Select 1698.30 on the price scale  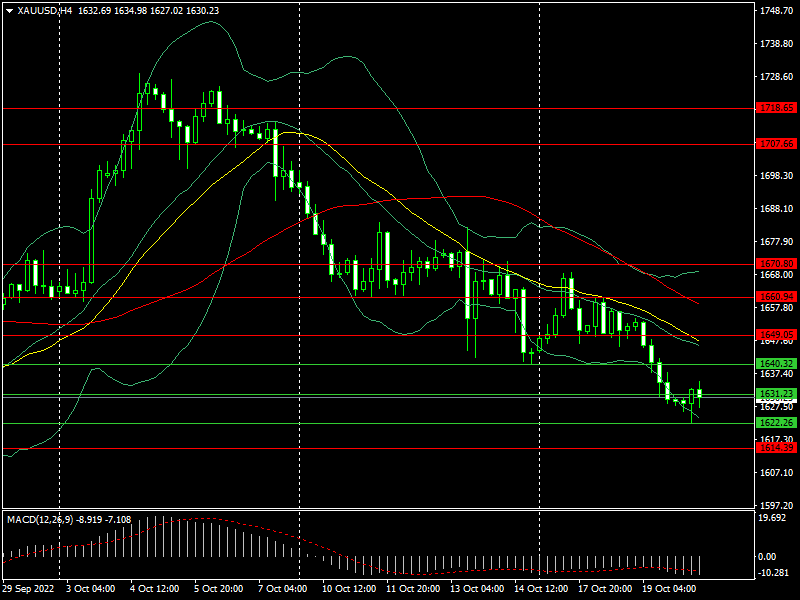pyautogui.click(x=777, y=176)
